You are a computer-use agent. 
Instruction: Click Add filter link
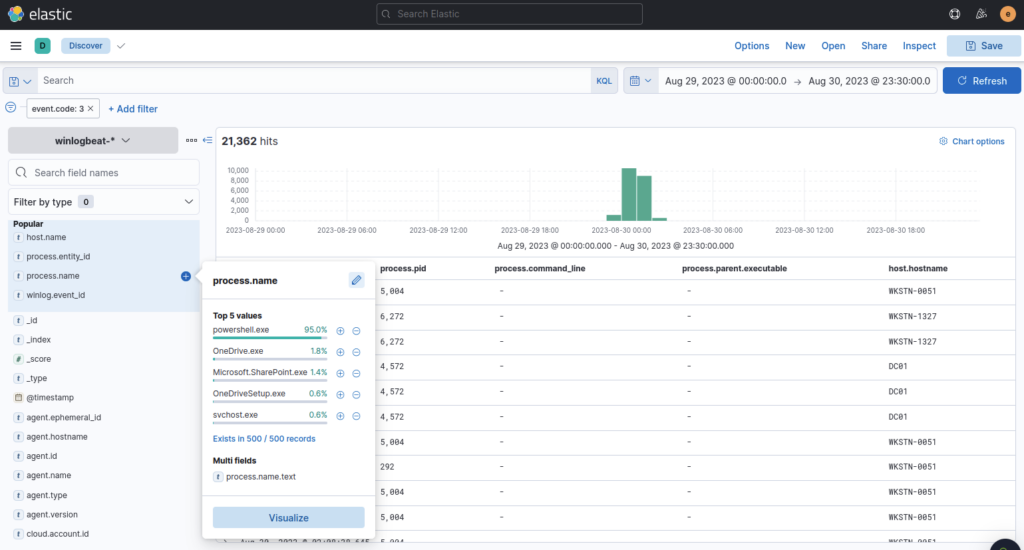133,109
